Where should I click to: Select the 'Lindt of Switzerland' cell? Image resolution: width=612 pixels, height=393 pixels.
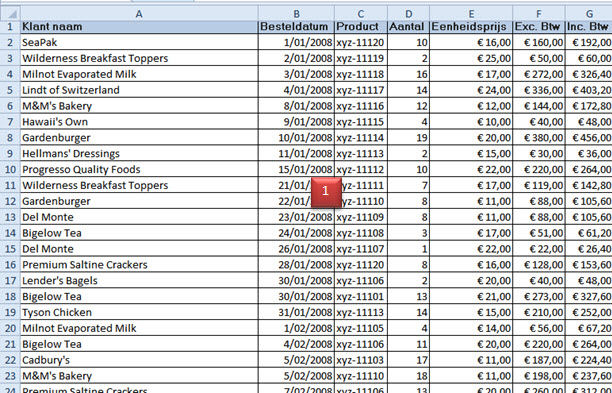[139, 90]
